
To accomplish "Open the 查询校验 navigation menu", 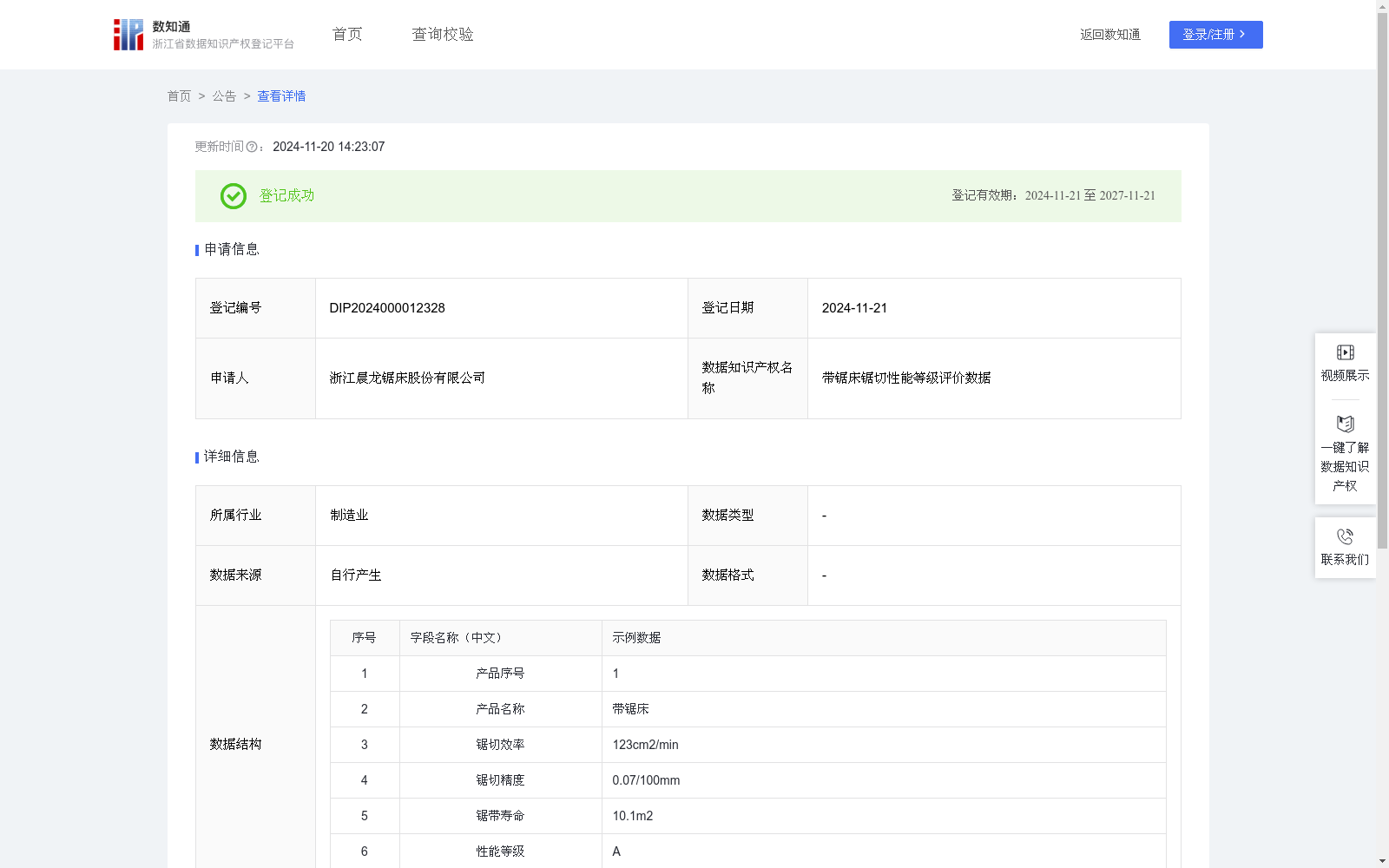I will (x=443, y=35).
